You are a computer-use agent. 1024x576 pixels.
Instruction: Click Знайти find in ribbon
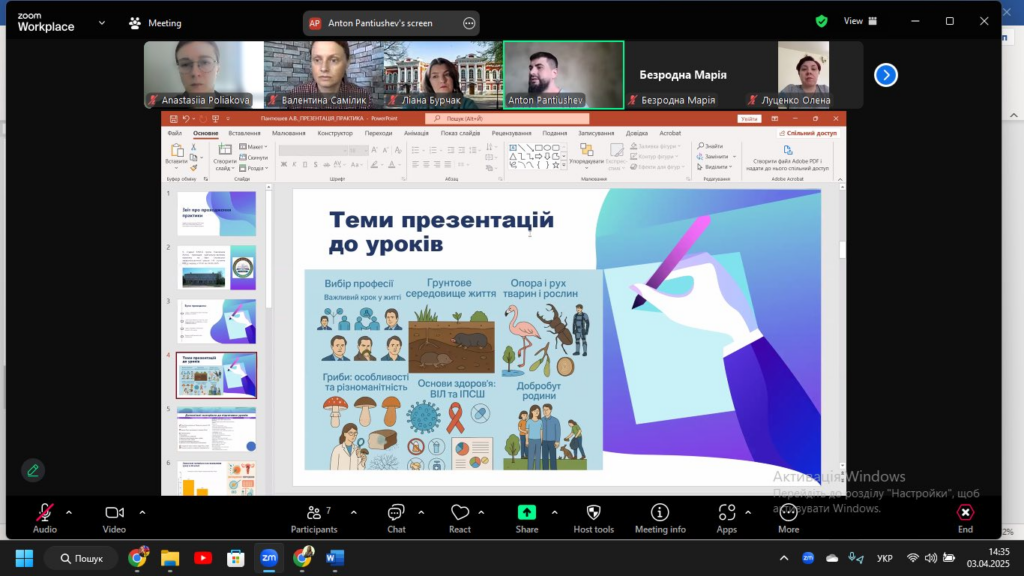710,146
